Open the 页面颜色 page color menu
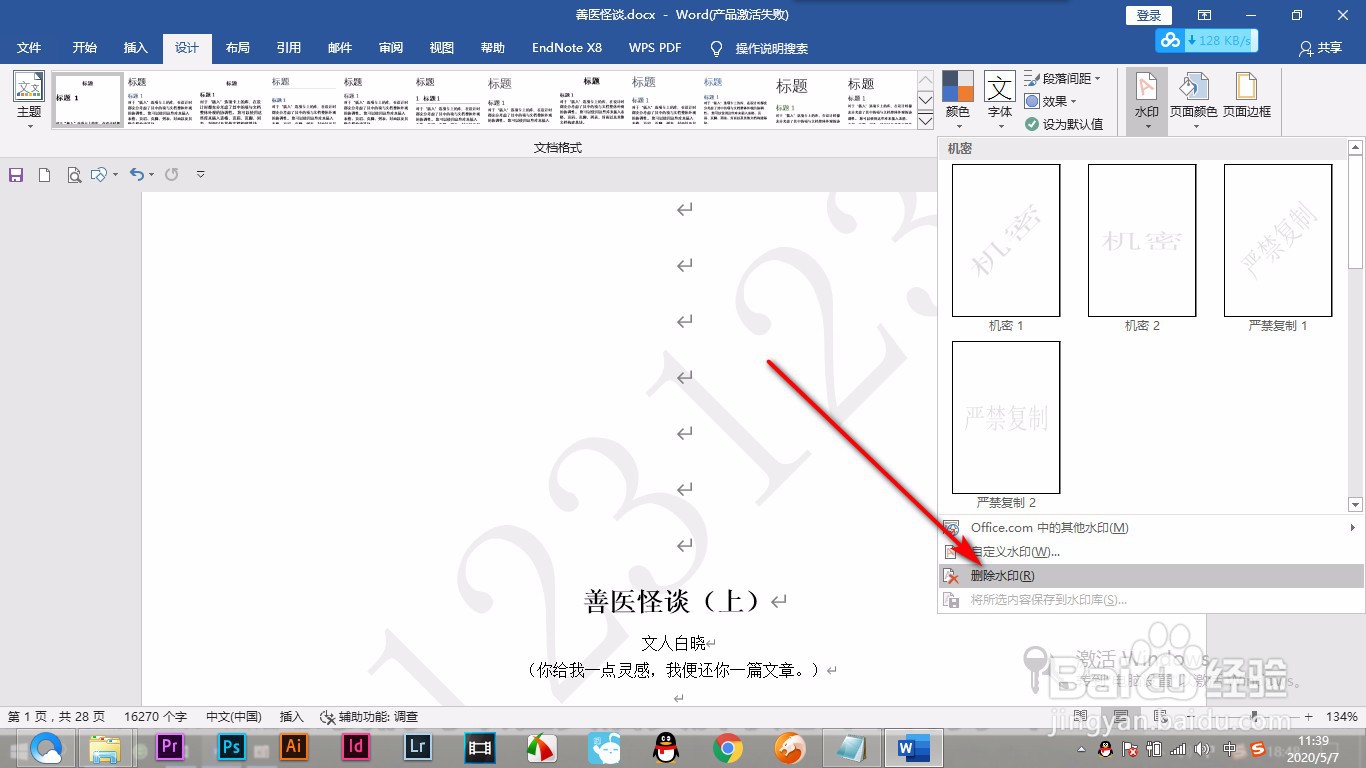Image resolution: width=1366 pixels, height=768 pixels. point(1193,99)
